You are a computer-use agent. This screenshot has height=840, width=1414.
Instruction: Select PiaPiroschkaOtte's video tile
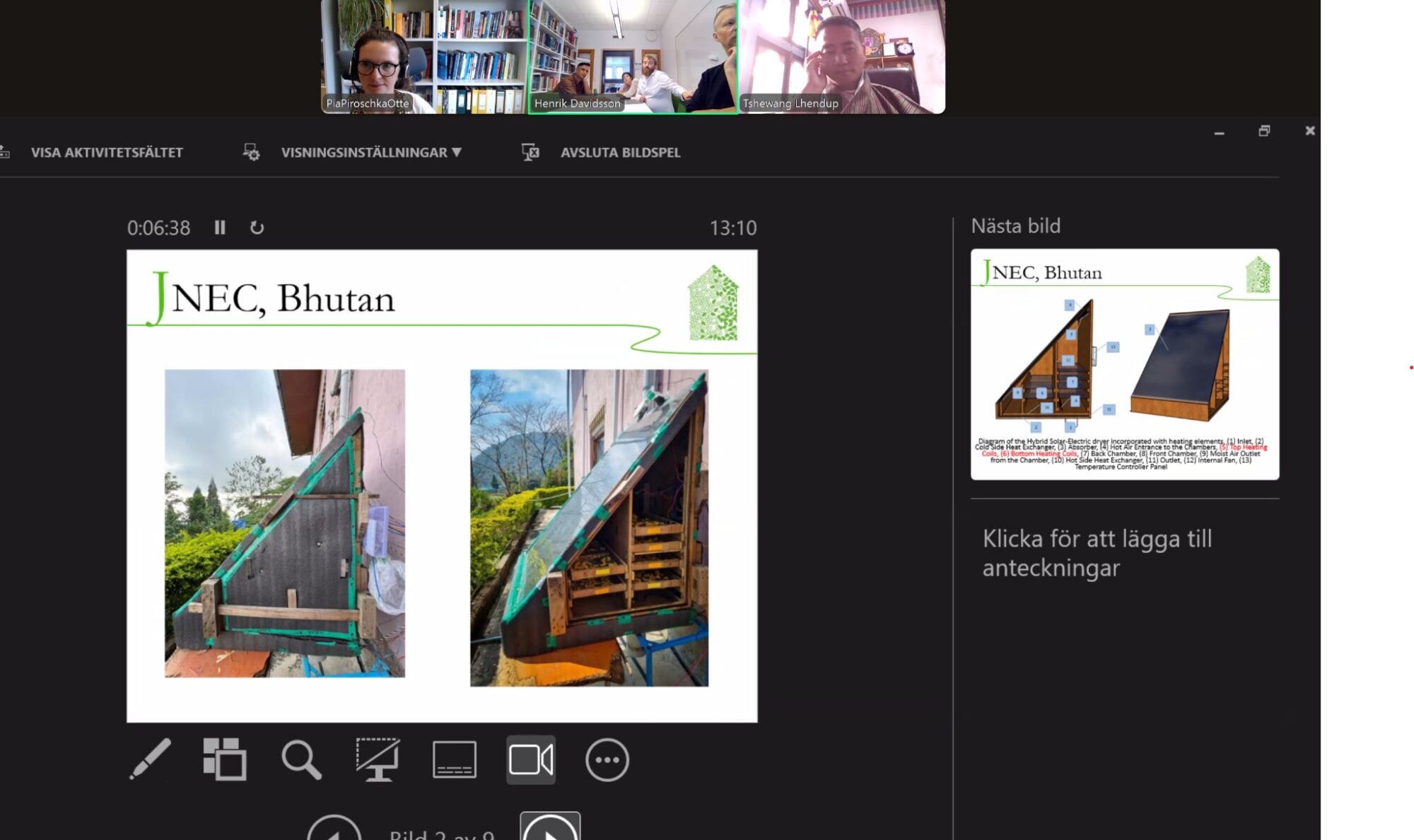(424, 57)
